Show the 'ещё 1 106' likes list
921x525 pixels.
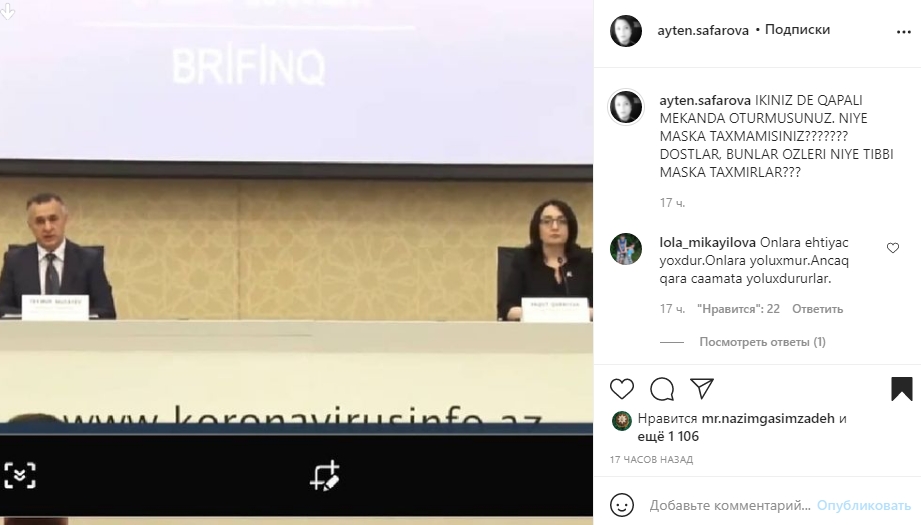pyautogui.click(x=668, y=436)
